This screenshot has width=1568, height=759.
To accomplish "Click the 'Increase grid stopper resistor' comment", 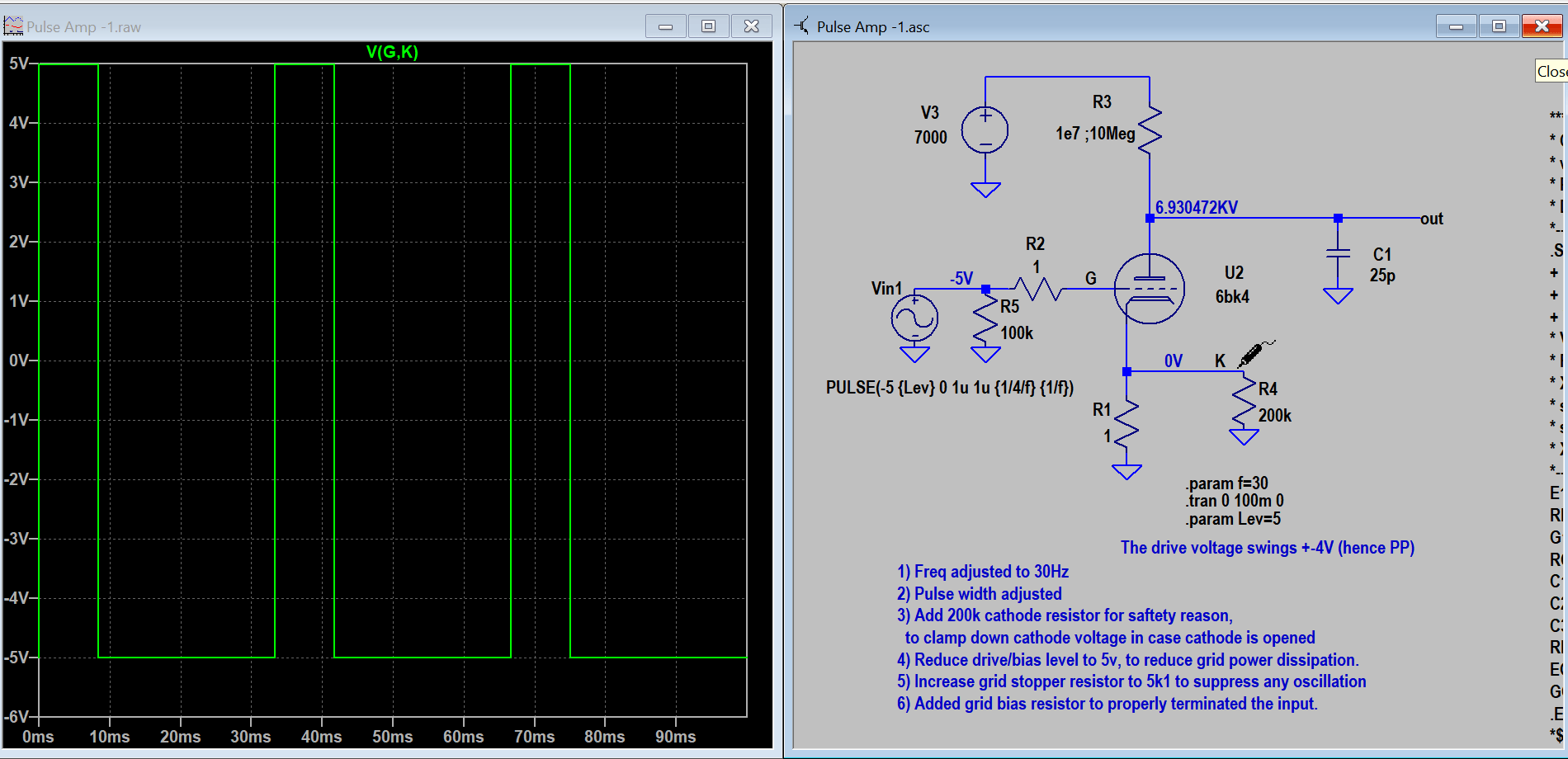I will [1131, 681].
